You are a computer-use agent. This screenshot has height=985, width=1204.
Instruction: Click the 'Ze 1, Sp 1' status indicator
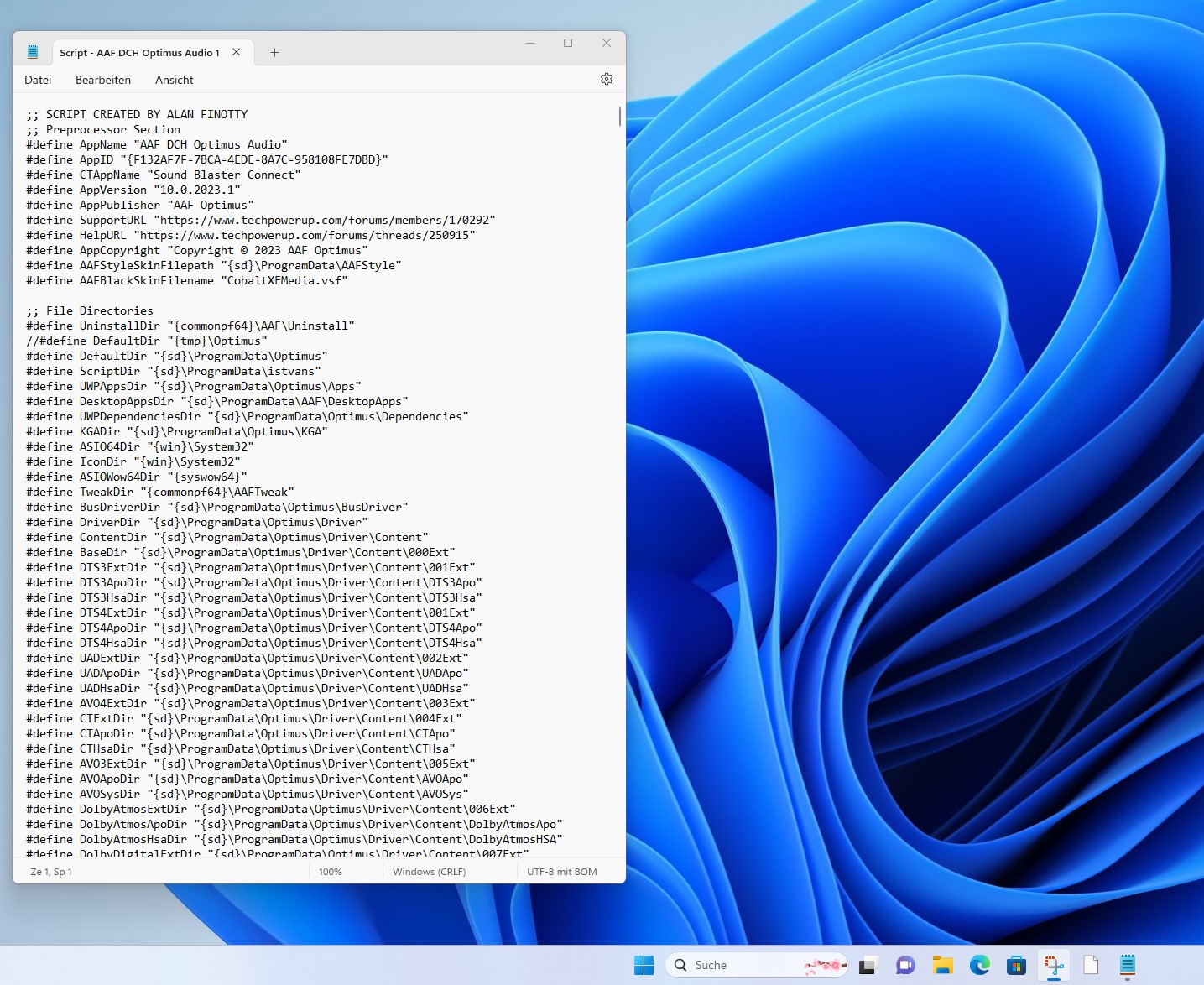(51, 872)
